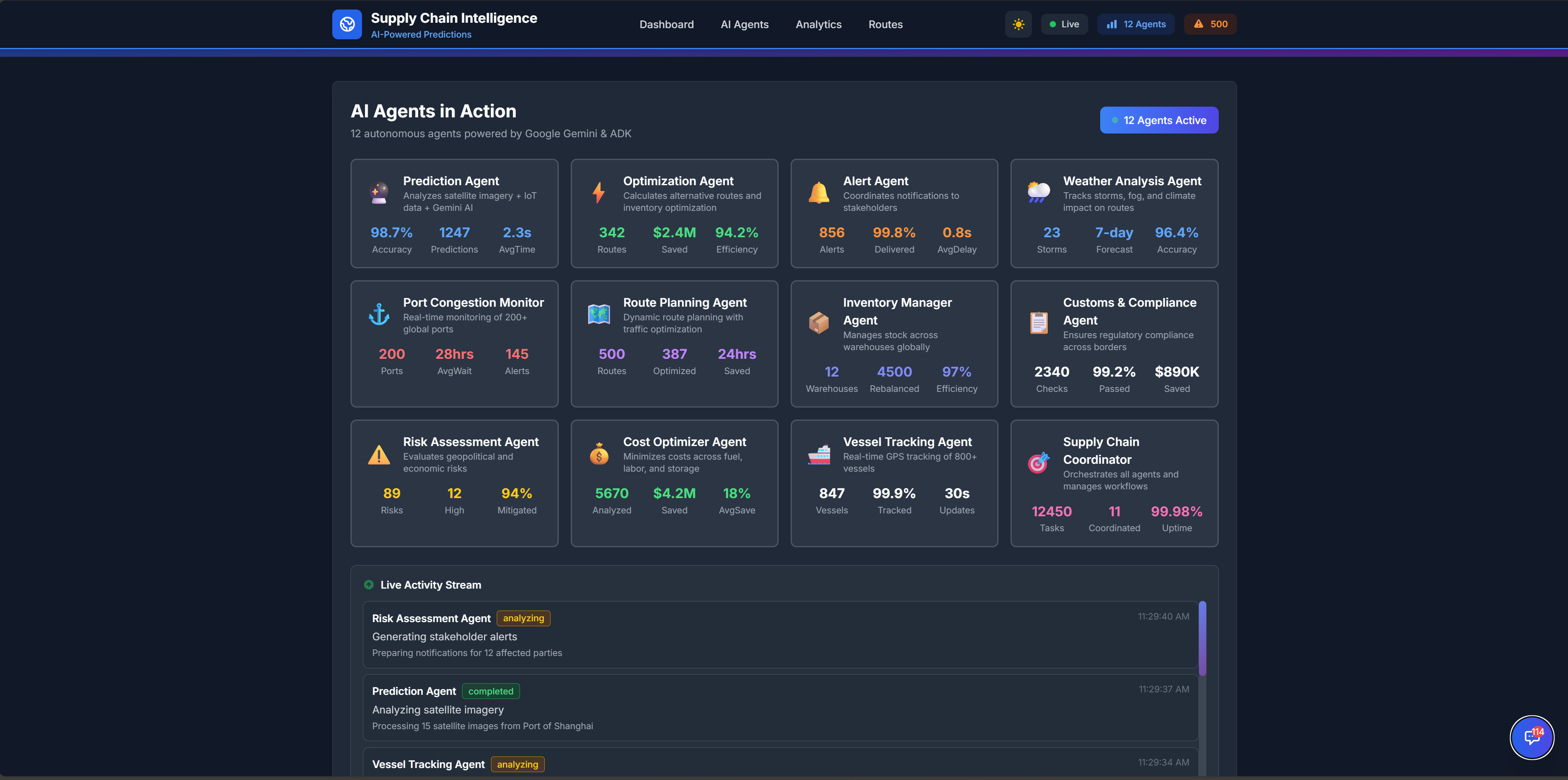This screenshot has width=1568, height=780.
Task: Click the Live Activity Stream scrollbar
Action: pos(1202,638)
